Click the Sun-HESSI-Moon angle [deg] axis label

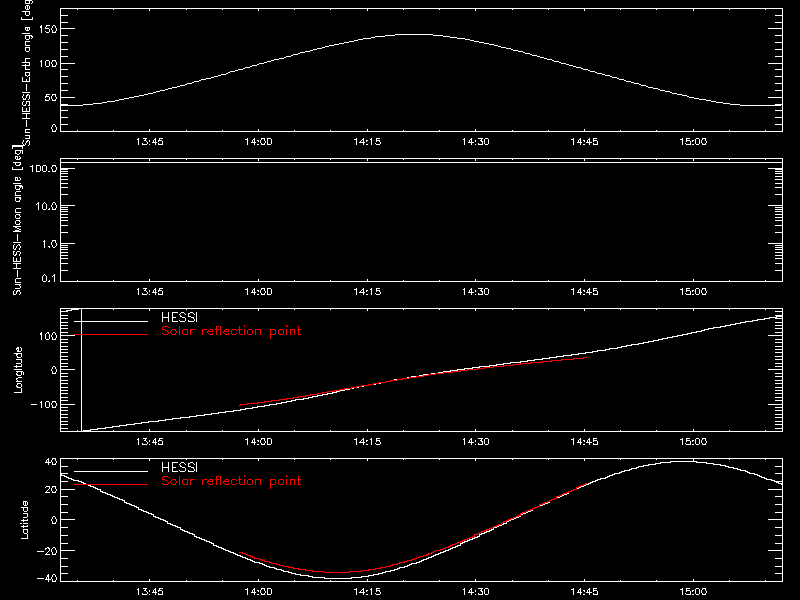17,220
